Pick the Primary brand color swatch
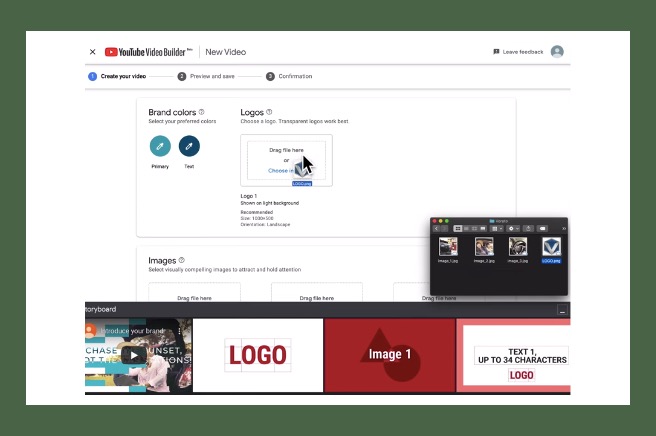Viewport: 656px width, 436px height. tap(160, 146)
